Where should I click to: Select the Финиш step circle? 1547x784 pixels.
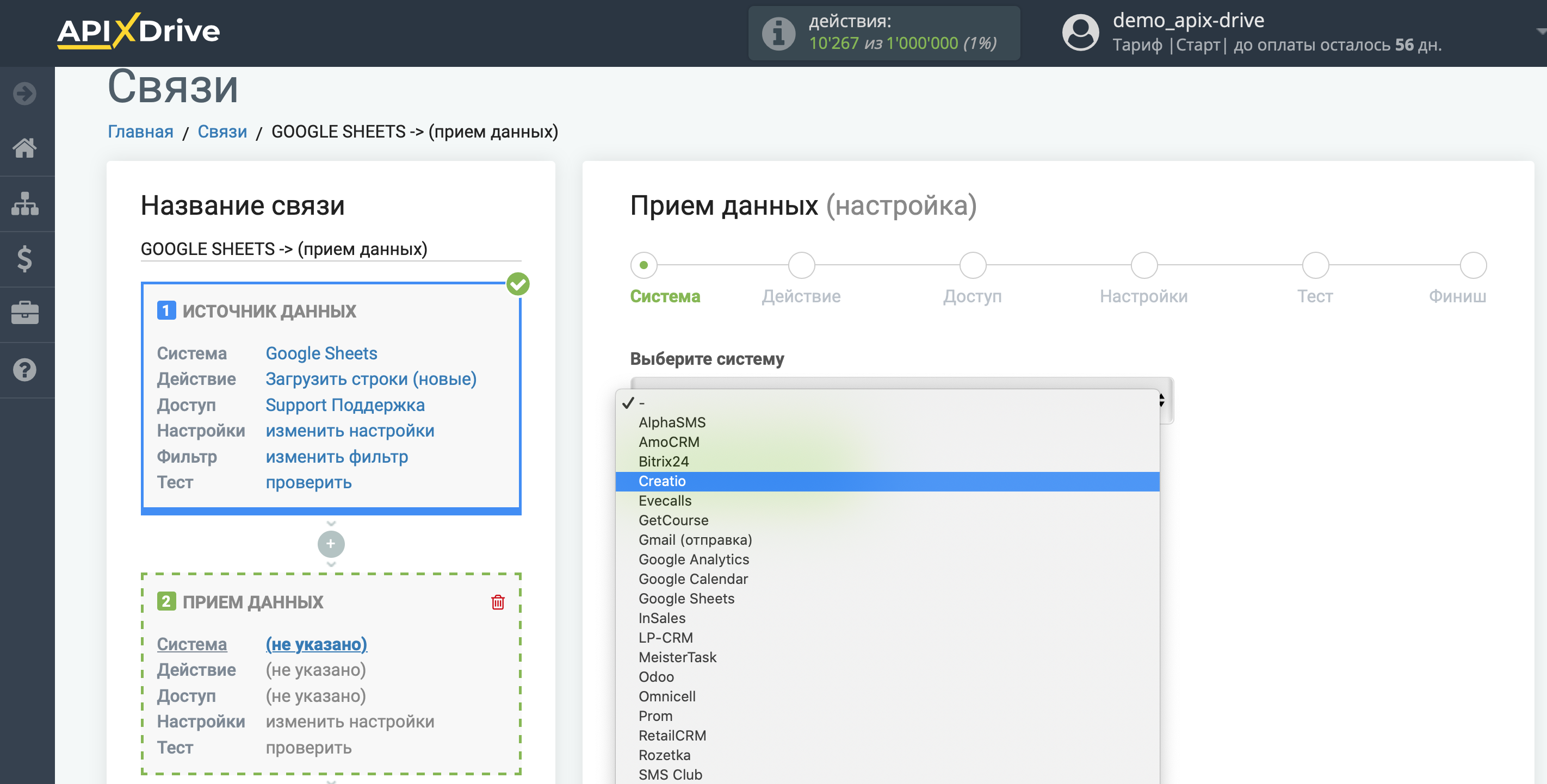1472,265
